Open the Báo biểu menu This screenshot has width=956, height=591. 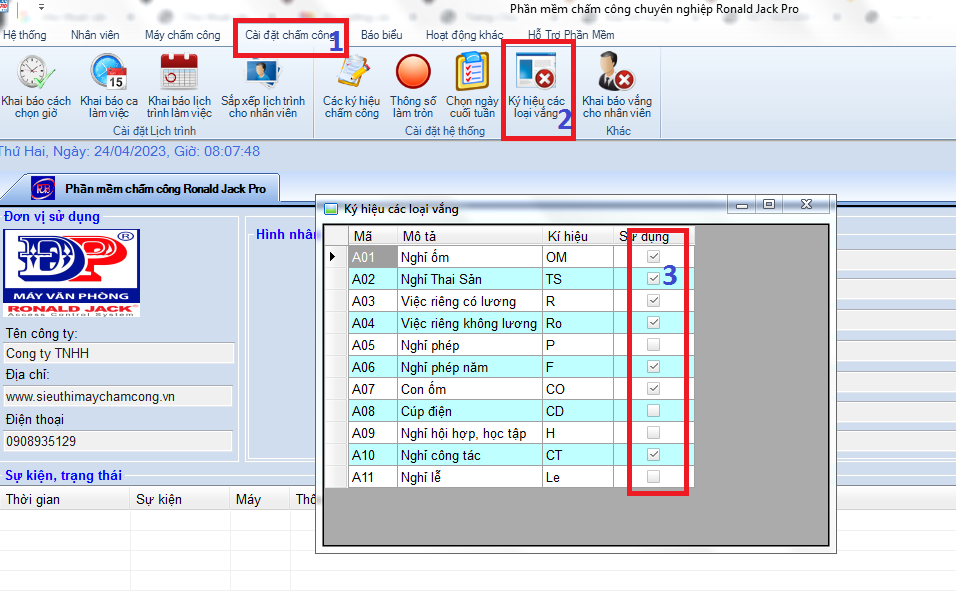[x=382, y=35]
